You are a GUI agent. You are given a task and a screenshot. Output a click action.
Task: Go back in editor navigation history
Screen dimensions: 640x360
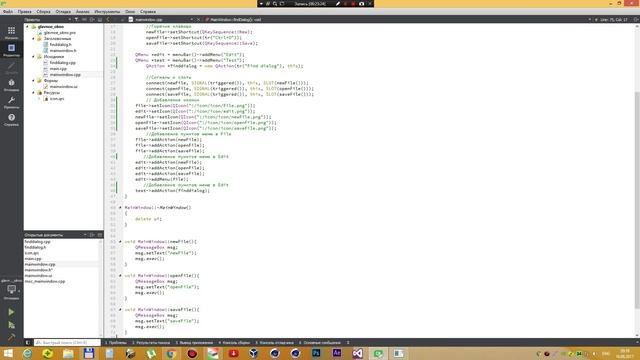pos(108,20)
